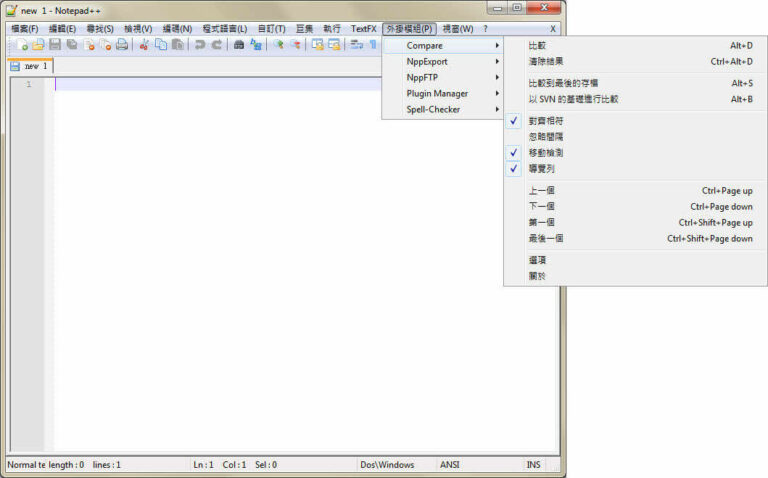Click the Find binoculars icon
Image resolution: width=768 pixels, height=478 pixels.
point(239,45)
